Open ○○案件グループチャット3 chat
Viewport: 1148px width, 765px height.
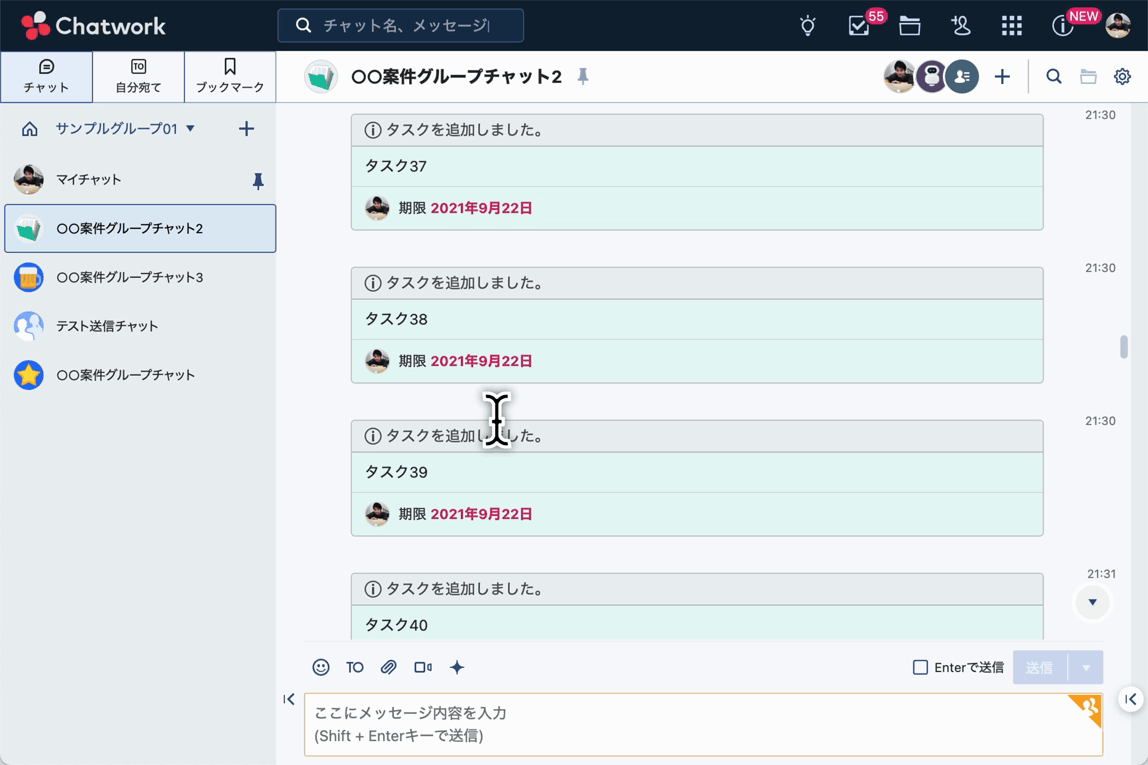pyautogui.click(x=140, y=277)
